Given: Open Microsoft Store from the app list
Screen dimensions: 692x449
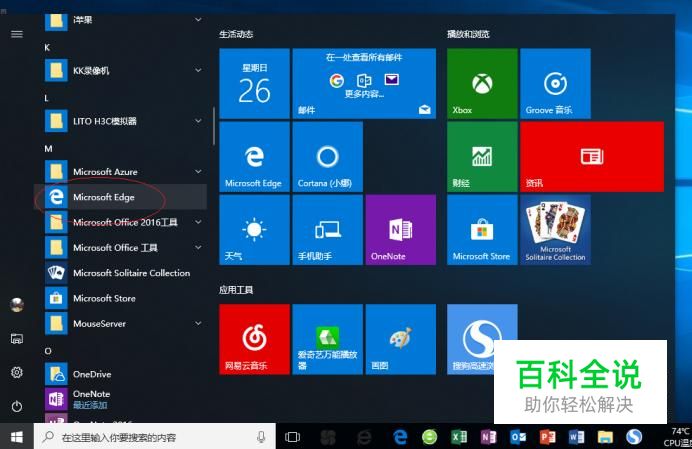Looking at the screenshot, I should pyautogui.click(x=120, y=298).
